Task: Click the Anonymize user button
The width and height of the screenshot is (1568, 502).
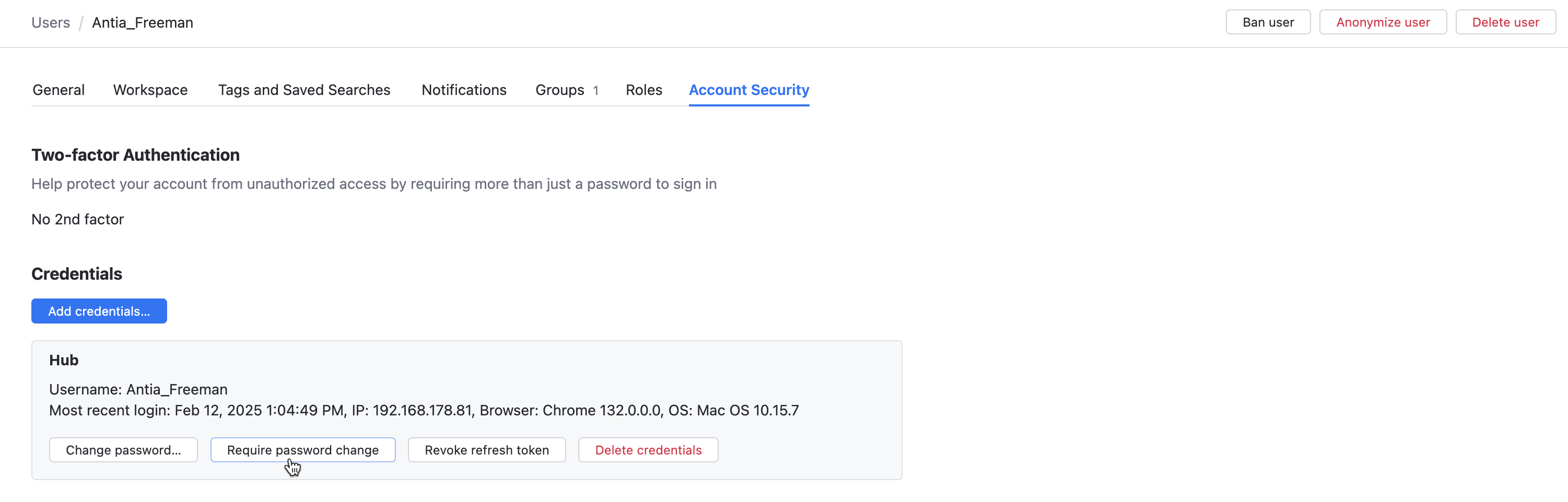Action: pos(1383,22)
